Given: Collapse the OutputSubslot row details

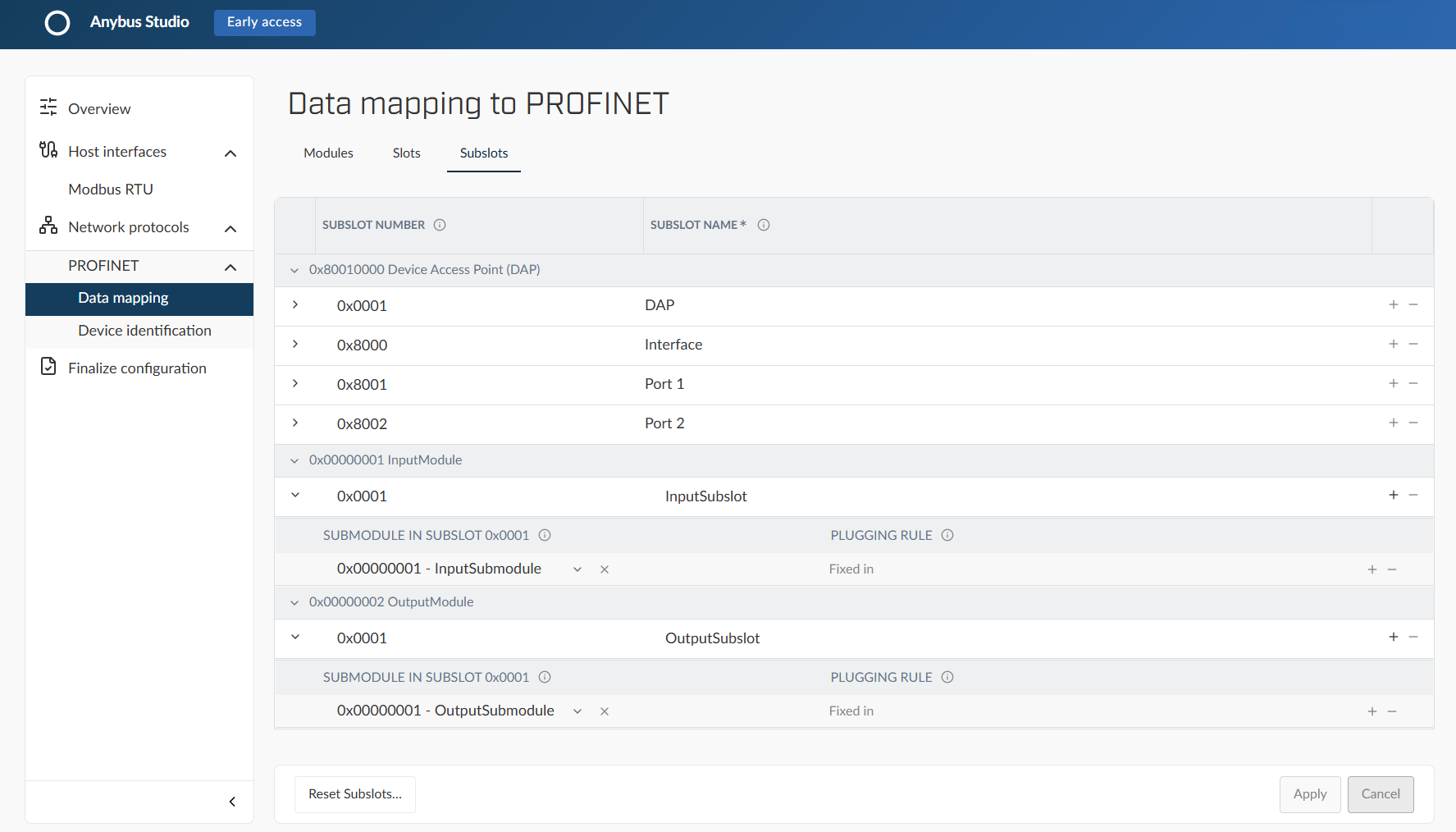Looking at the screenshot, I should point(295,637).
